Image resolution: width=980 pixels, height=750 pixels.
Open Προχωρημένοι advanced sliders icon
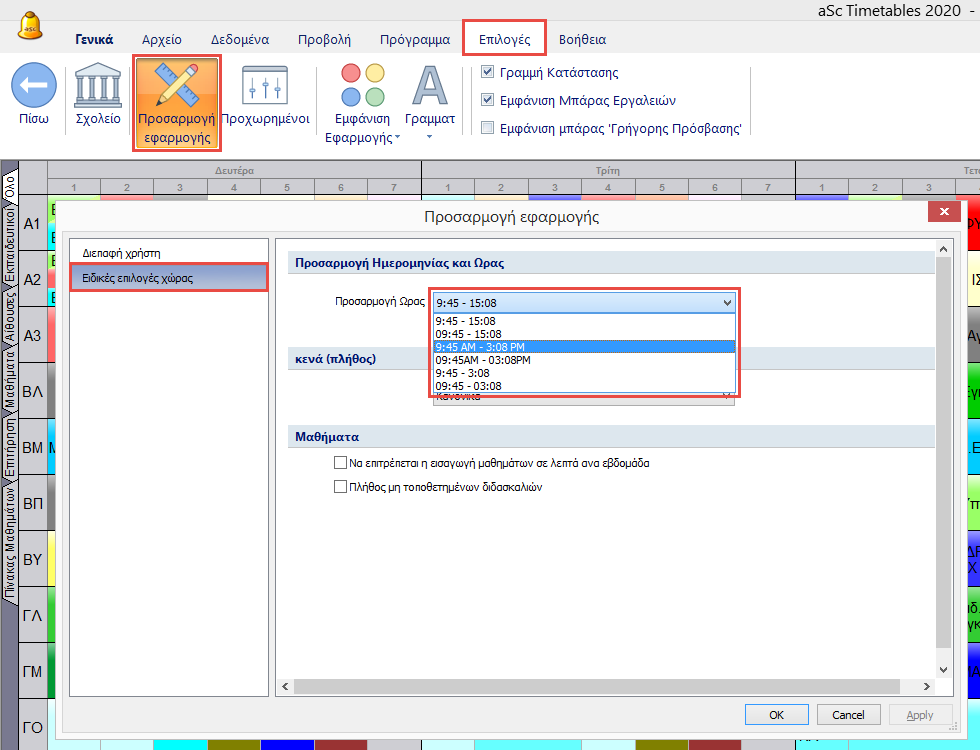pyautogui.click(x=266, y=87)
